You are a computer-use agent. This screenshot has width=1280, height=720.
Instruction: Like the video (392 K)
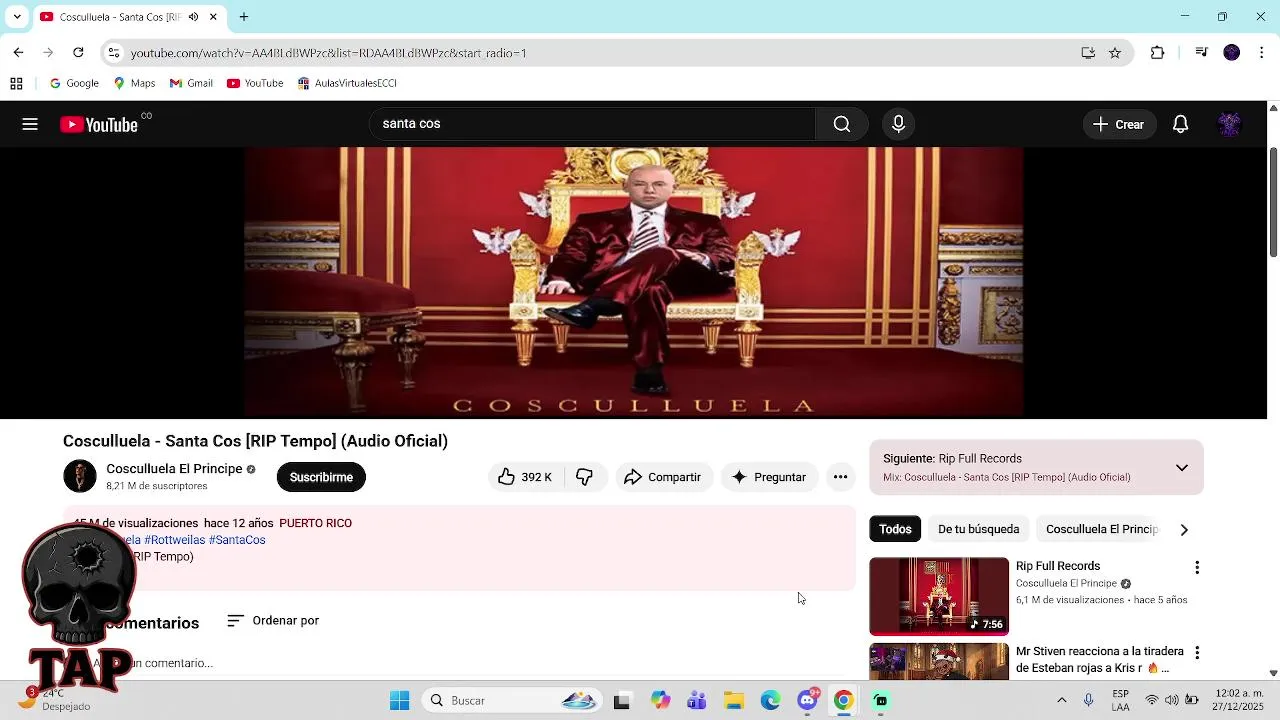[x=525, y=477]
